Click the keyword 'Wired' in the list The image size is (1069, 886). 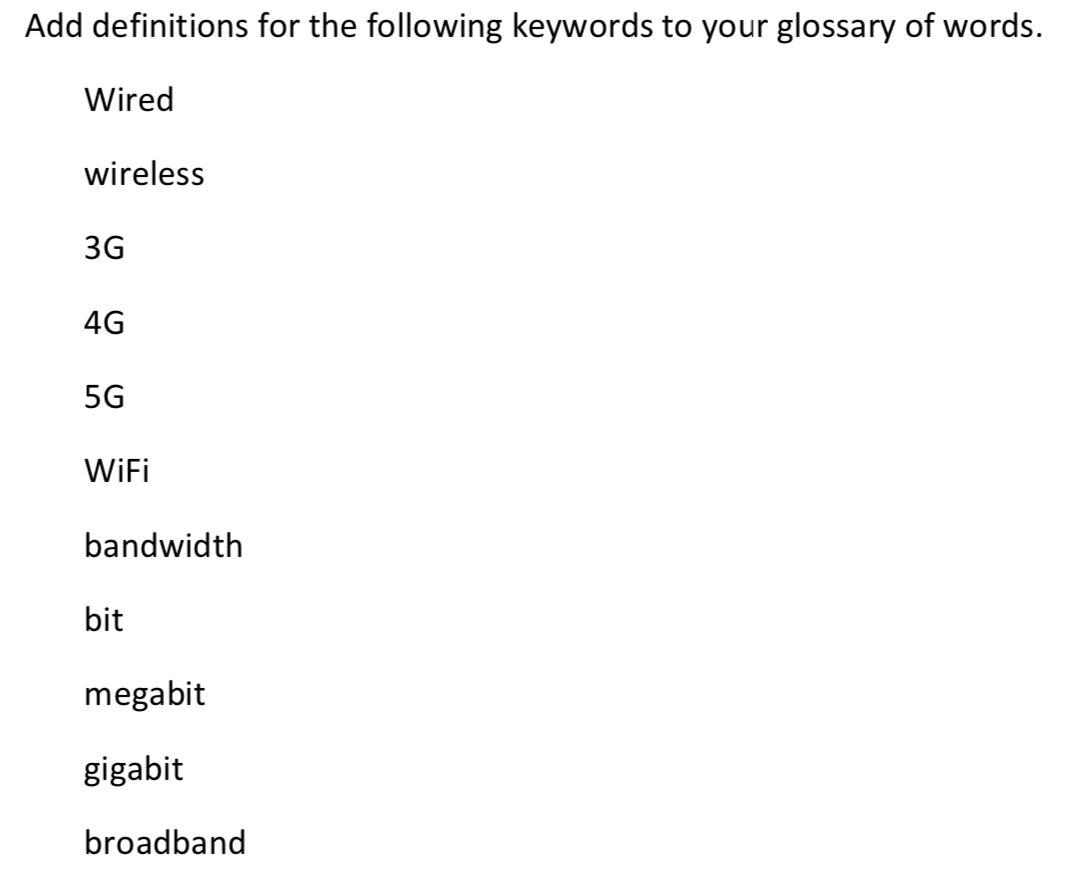[x=129, y=100]
